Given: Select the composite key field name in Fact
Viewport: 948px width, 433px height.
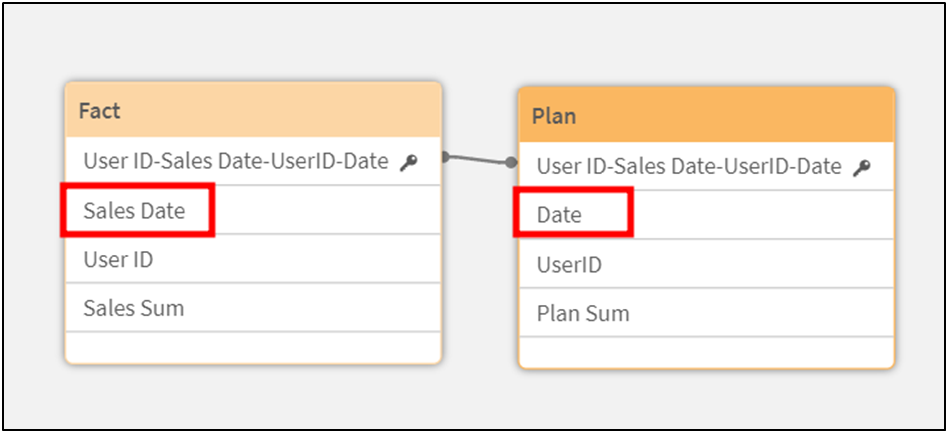Looking at the screenshot, I should pyautogui.click(x=235, y=161).
